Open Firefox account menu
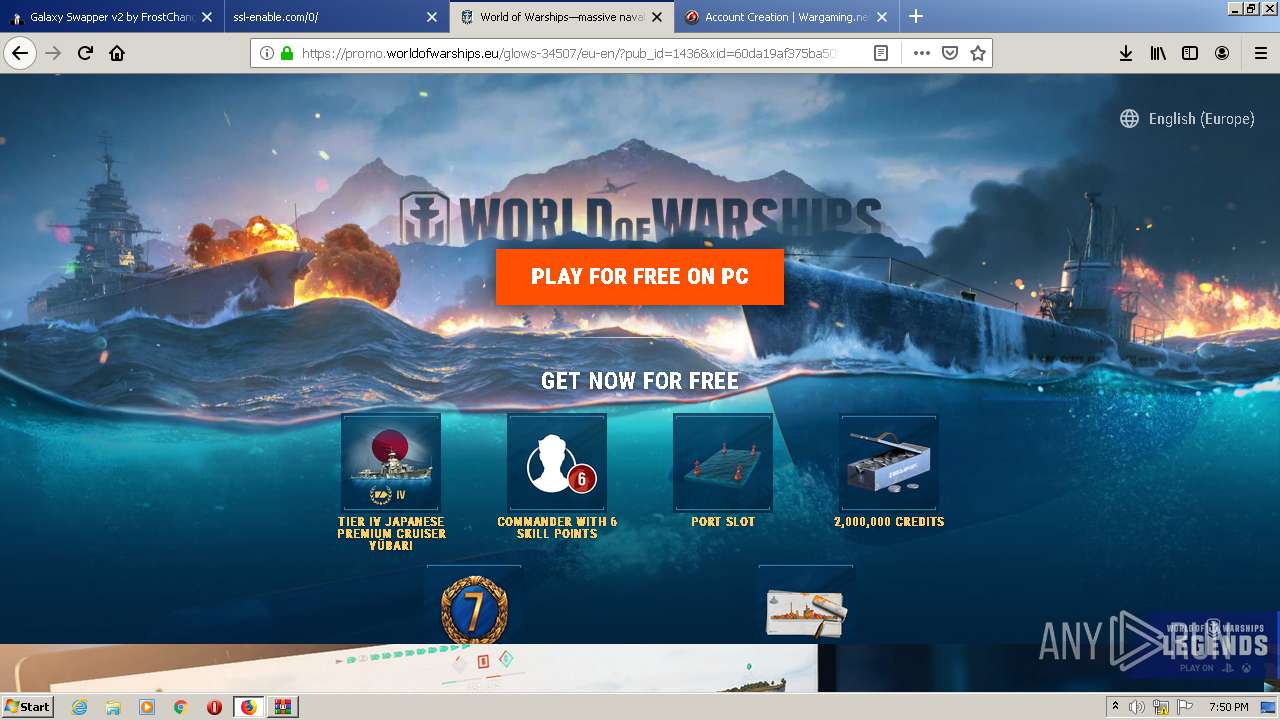The image size is (1280, 720). coord(1222,53)
